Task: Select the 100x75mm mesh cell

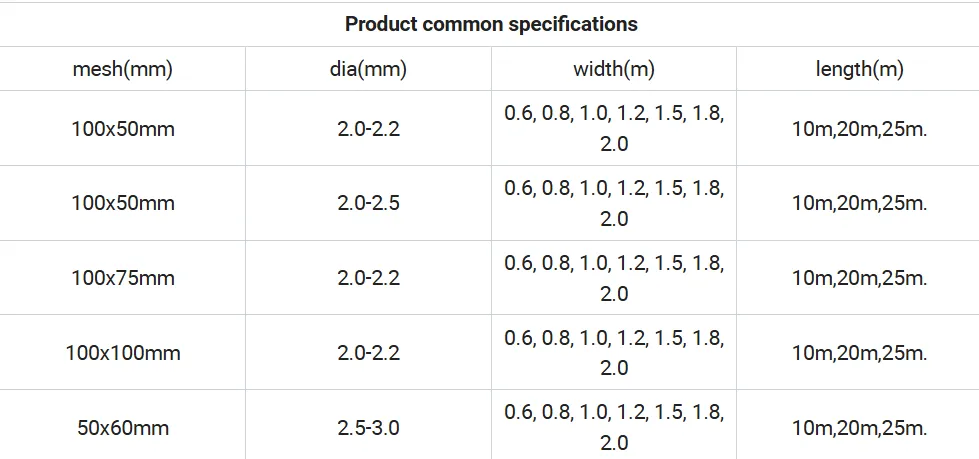Action: coord(122,278)
